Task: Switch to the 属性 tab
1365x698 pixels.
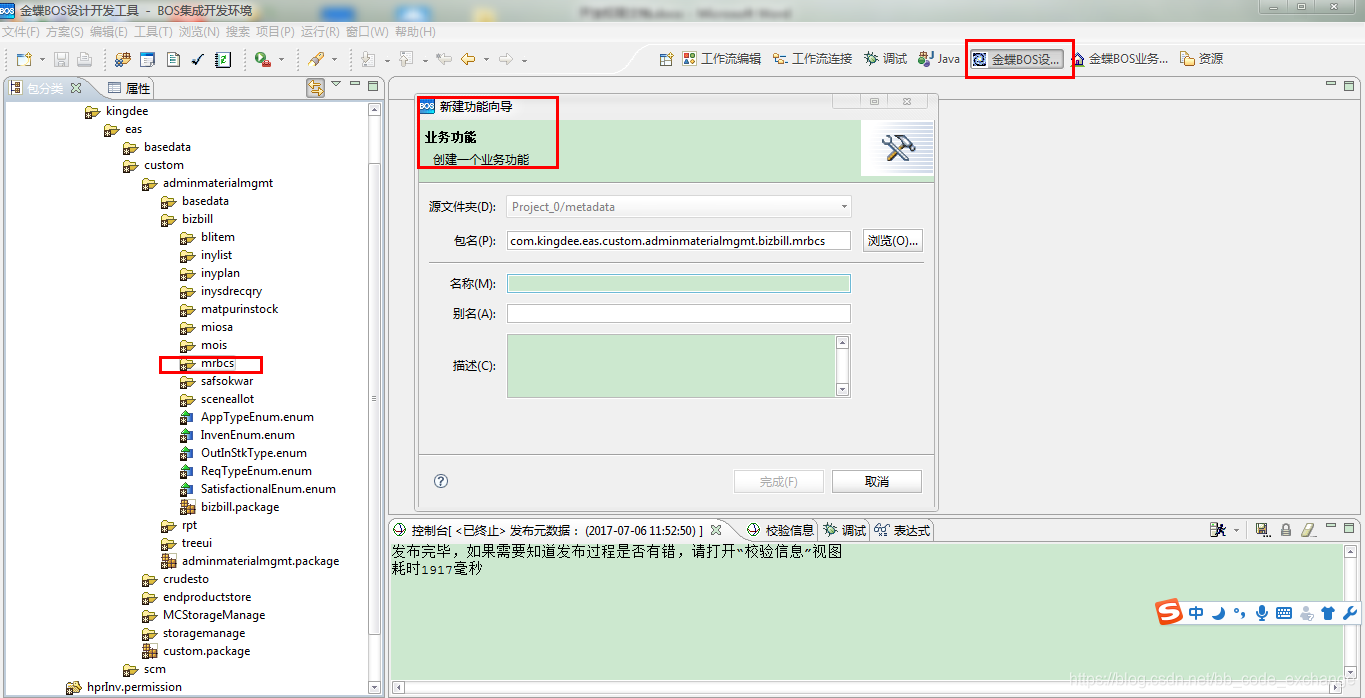Action: click(x=129, y=88)
